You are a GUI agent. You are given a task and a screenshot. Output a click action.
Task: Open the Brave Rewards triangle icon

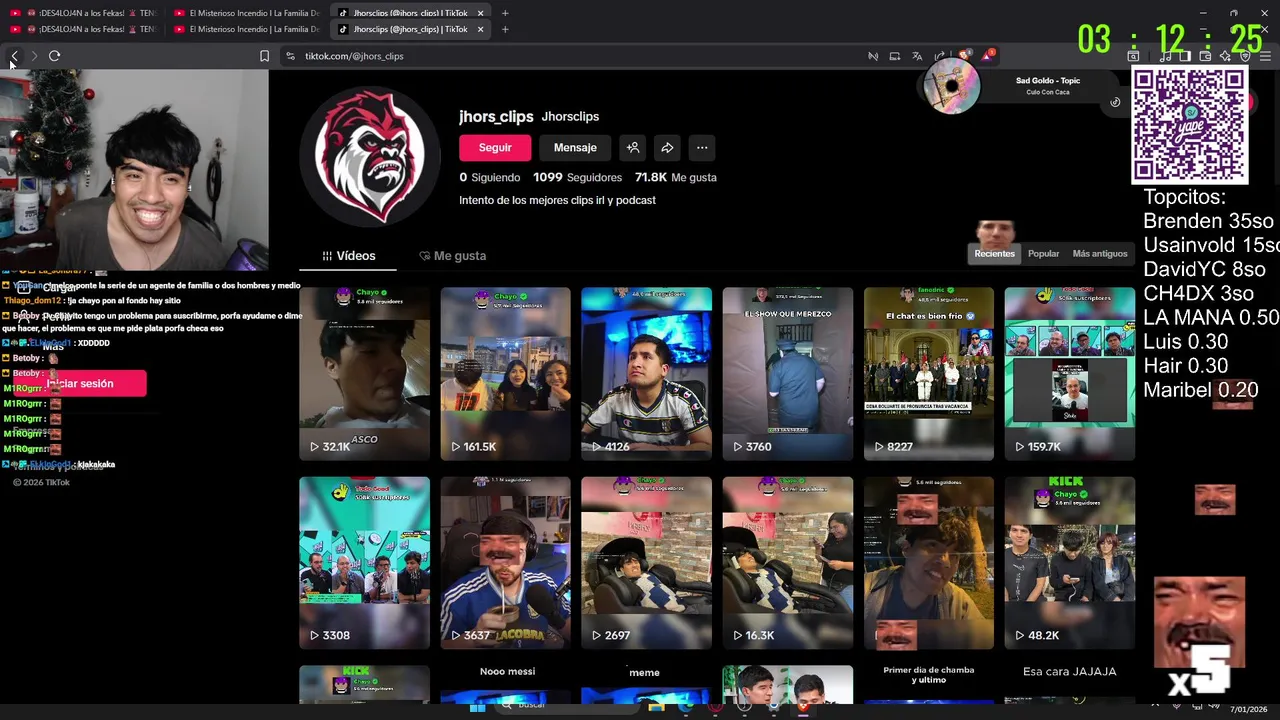click(x=986, y=55)
